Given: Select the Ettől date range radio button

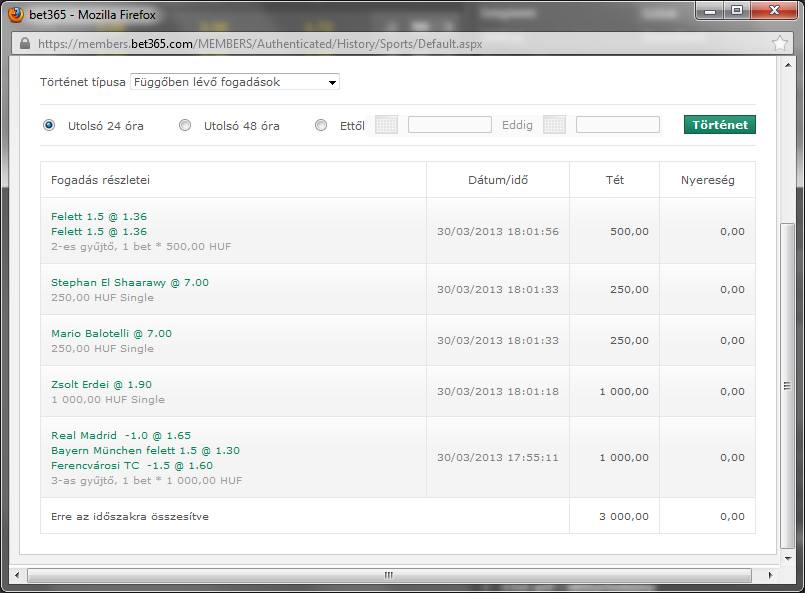Looking at the screenshot, I should point(321,125).
